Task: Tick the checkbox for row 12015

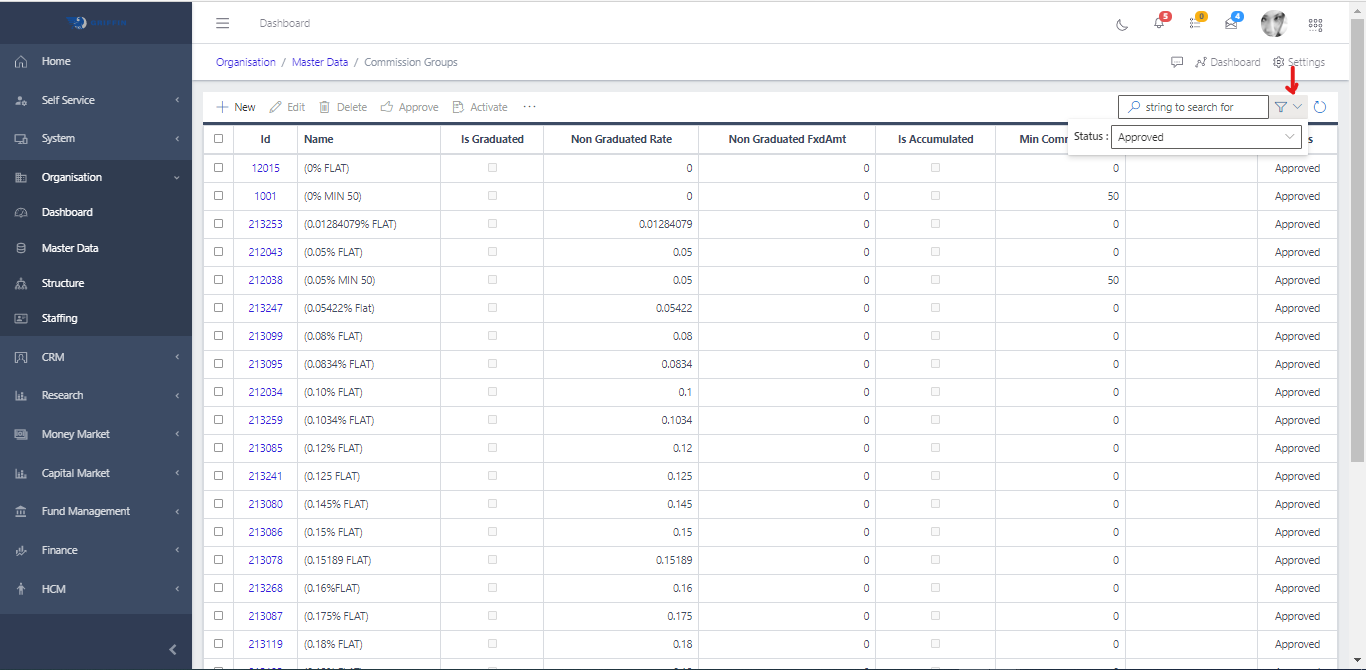Action: coord(218,168)
